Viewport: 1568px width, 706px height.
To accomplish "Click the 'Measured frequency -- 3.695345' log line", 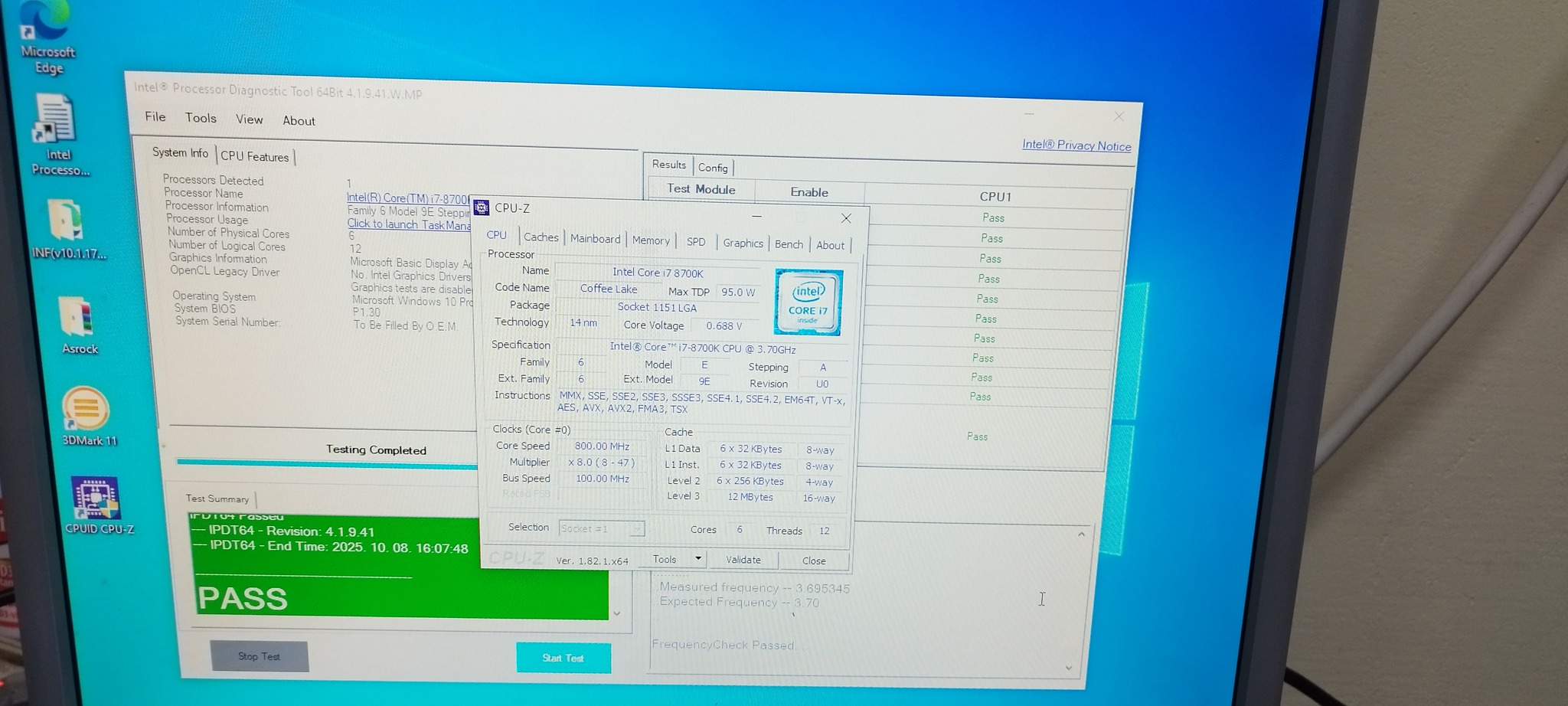I will pos(755,588).
